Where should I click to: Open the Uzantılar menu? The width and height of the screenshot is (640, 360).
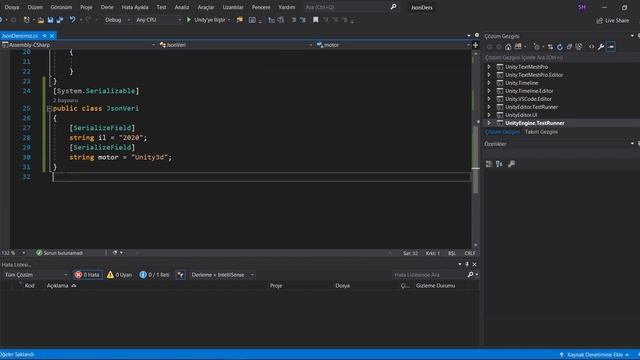(233, 7)
